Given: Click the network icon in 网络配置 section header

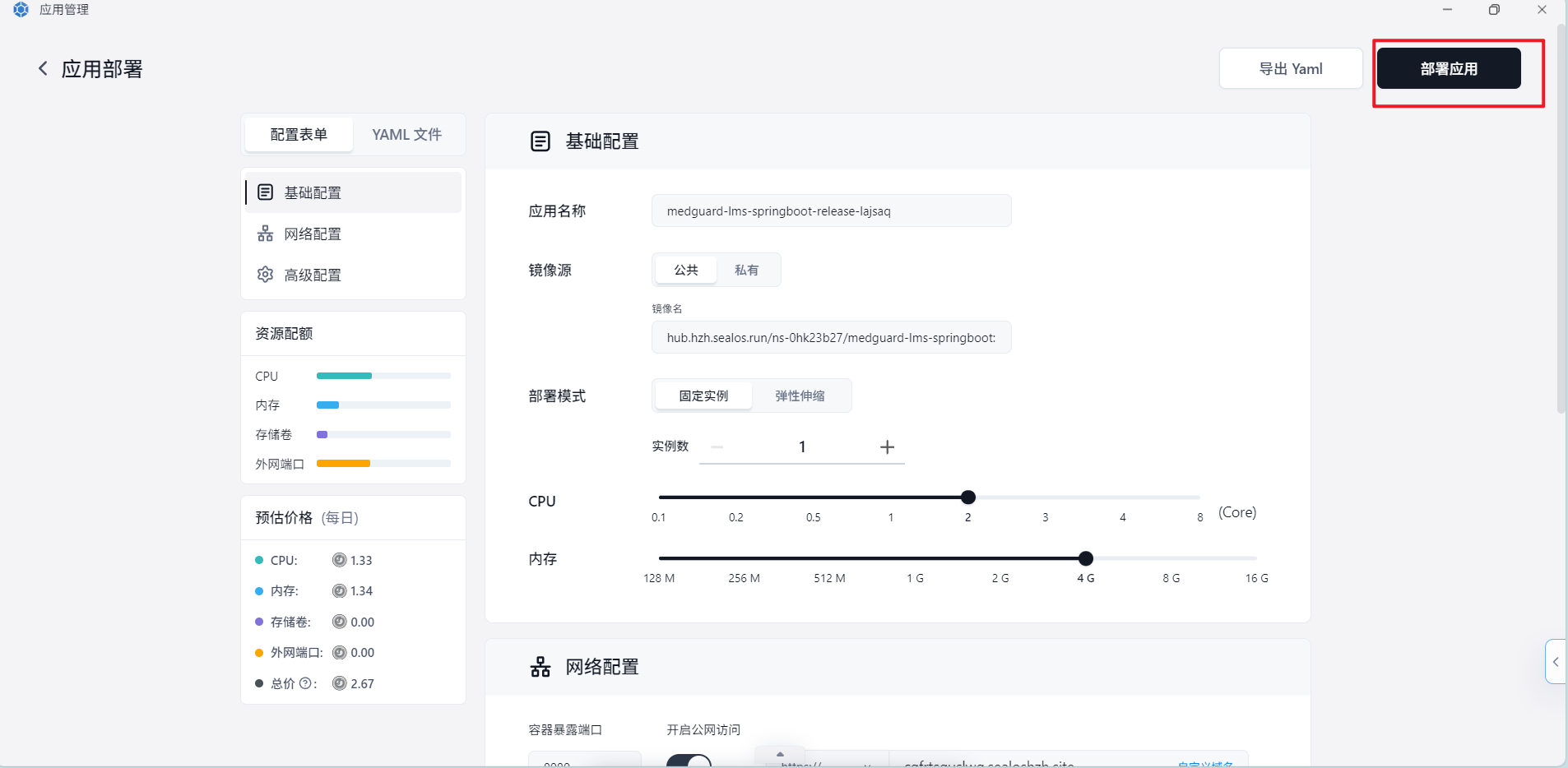Looking at the screenshot, I should (540, 667).
